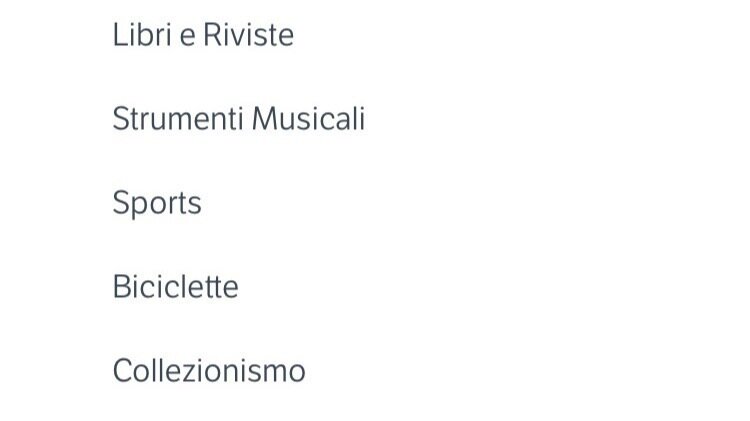Choose the Sports category
750x421 pixels.
coord(157,203)
